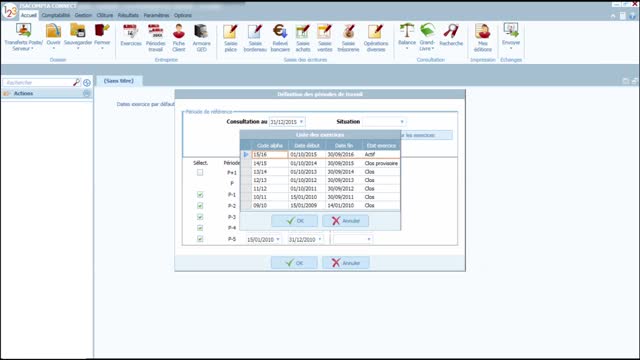Select the 14/15 exercice row
Image resolution: width=640 pixels, height=360 pixels.
pos(320,163)
